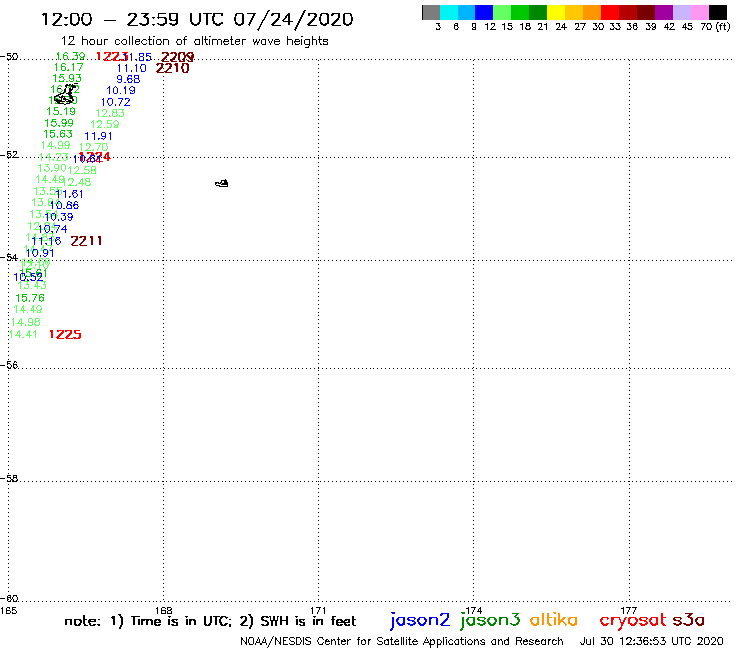This screenshot has width=740, height=650.
Task: Click the 177 longitude axis label
Action: [x=629, y=610]
